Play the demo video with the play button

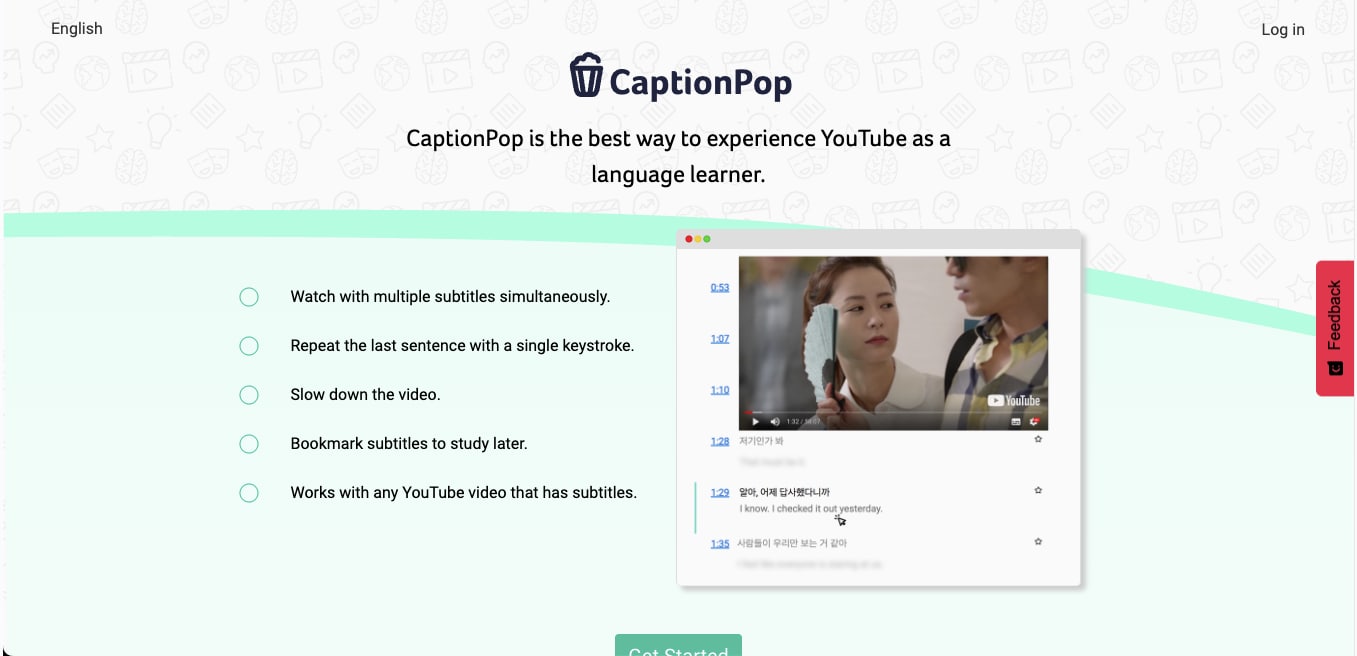tap(756, 422)
